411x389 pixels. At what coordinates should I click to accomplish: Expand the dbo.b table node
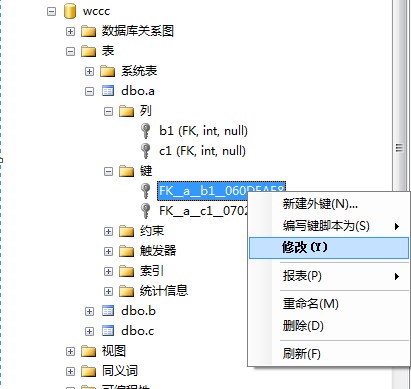(x=89, y=311)
